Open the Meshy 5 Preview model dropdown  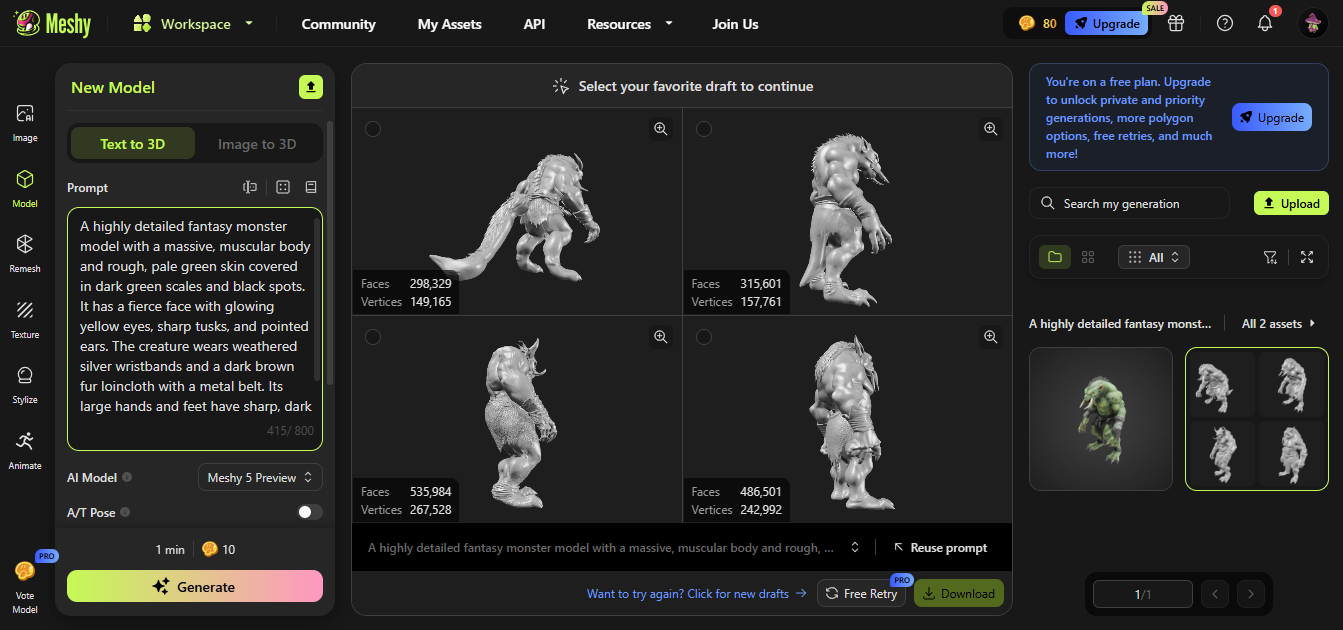pyautogui.click(x=260, y=477)
